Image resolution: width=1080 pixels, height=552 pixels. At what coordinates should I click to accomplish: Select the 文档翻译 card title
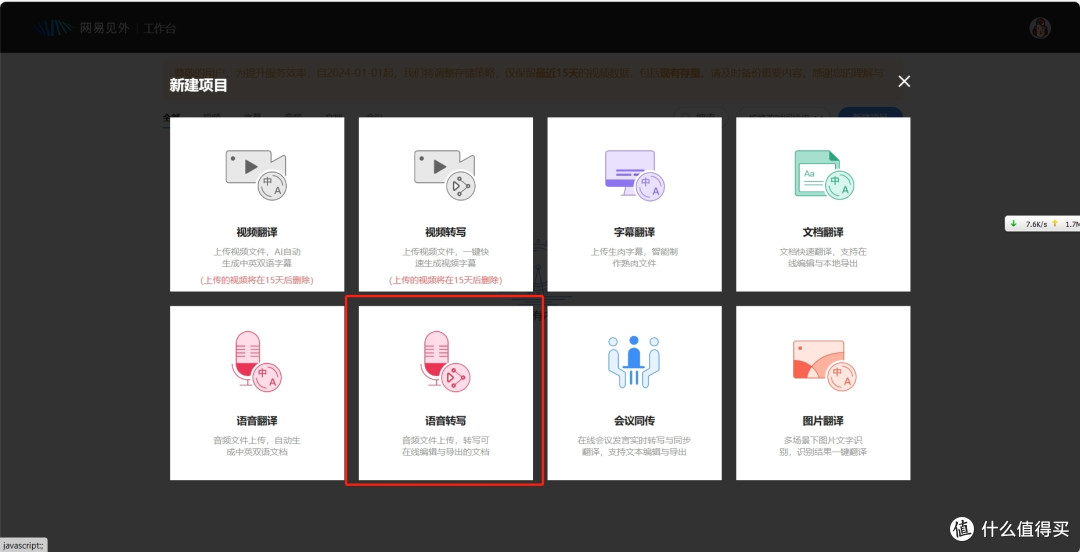823,232
